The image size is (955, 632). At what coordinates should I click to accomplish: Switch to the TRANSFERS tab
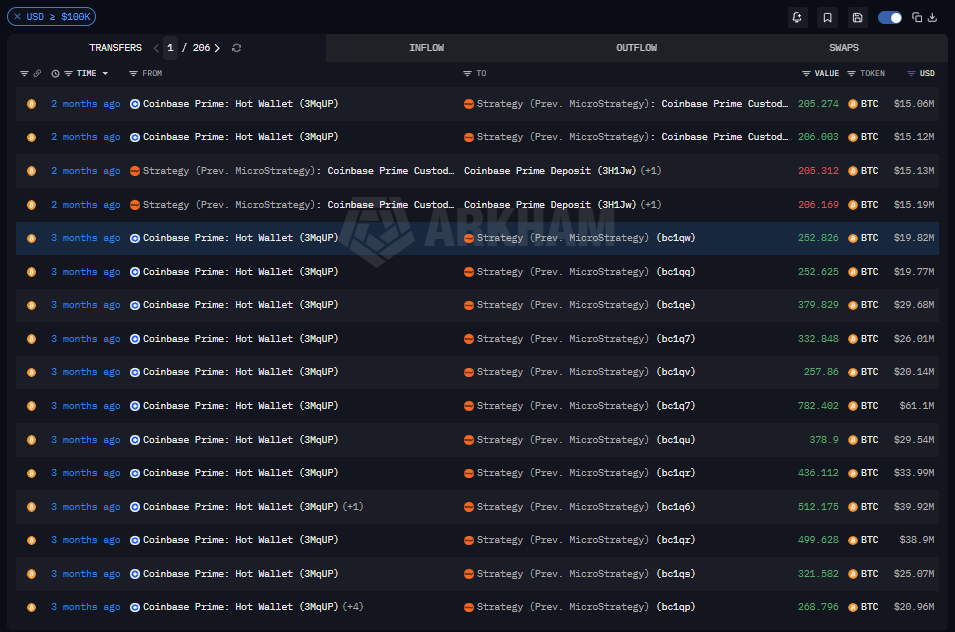point(115,47)
